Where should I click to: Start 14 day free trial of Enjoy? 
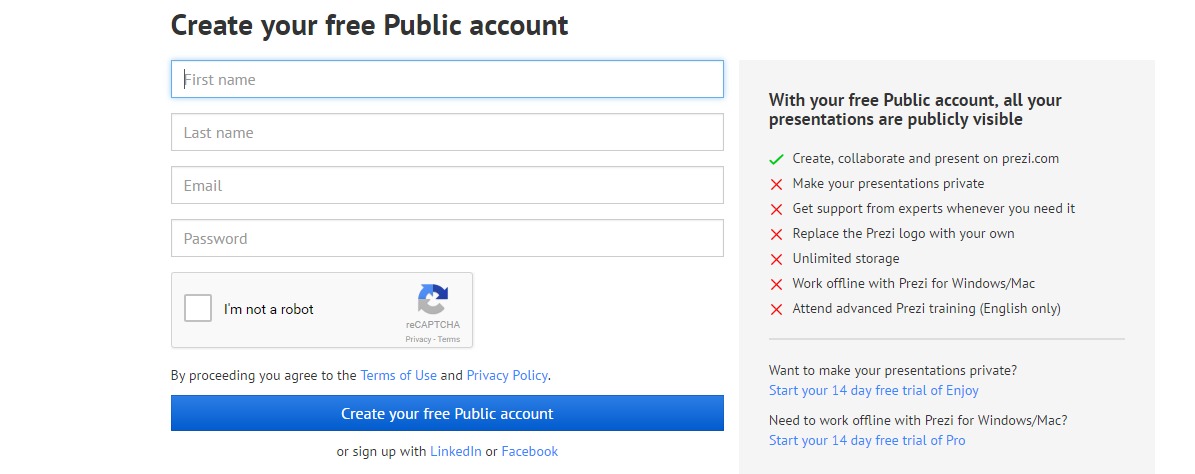click(873, 390)
